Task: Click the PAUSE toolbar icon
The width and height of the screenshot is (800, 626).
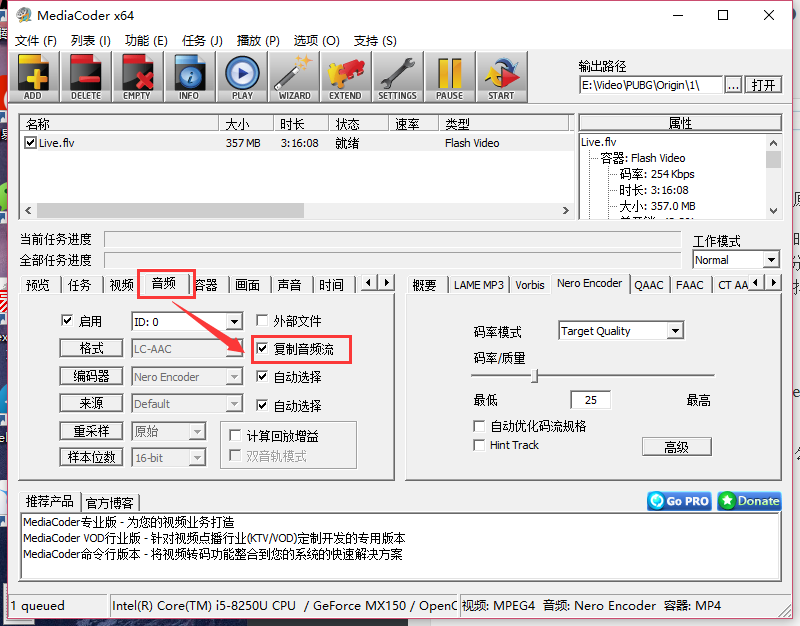Action: 449,77
